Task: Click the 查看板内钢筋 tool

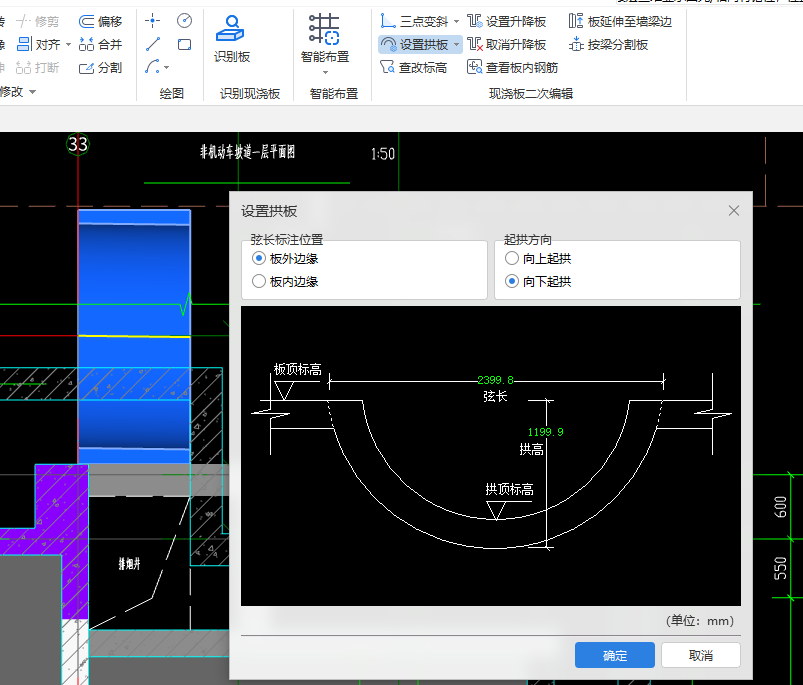Action: coord(512,68)
